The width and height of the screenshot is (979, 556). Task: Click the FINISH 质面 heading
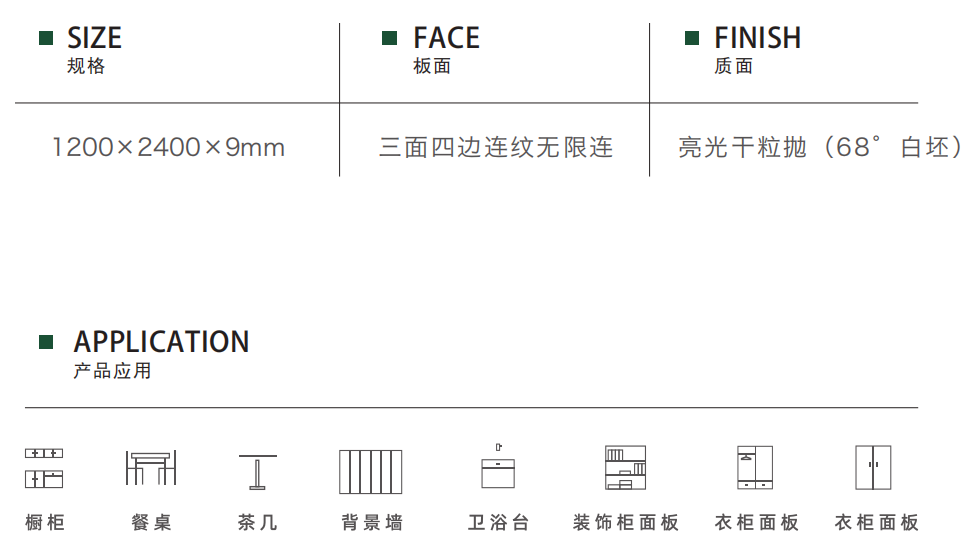click(x=757, y=50)
